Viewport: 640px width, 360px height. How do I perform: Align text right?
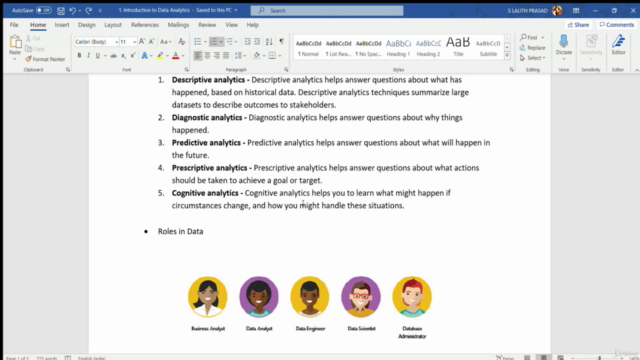click(216, 56)
